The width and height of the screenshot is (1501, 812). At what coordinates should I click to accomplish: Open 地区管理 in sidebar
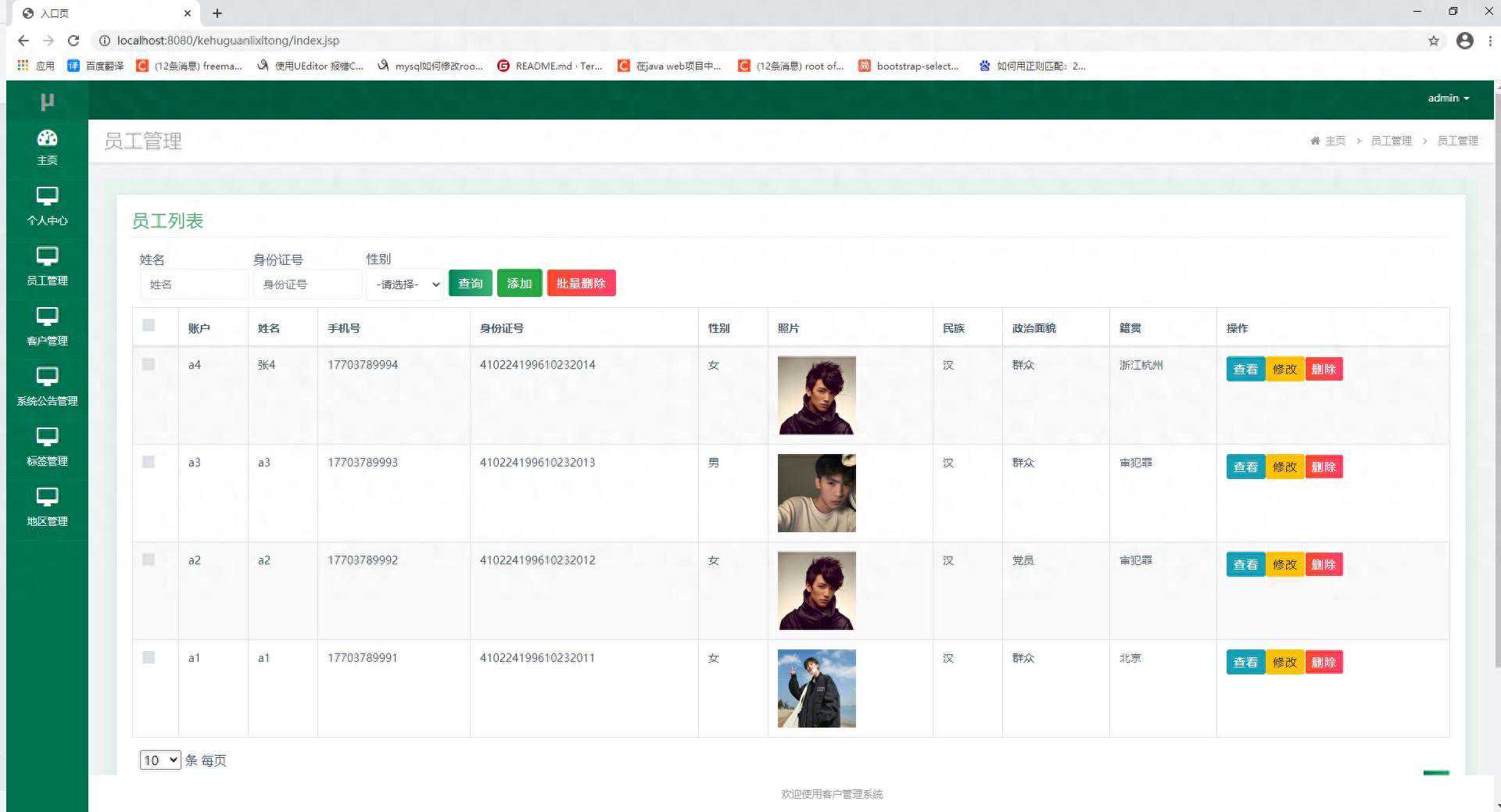(47, 507)
